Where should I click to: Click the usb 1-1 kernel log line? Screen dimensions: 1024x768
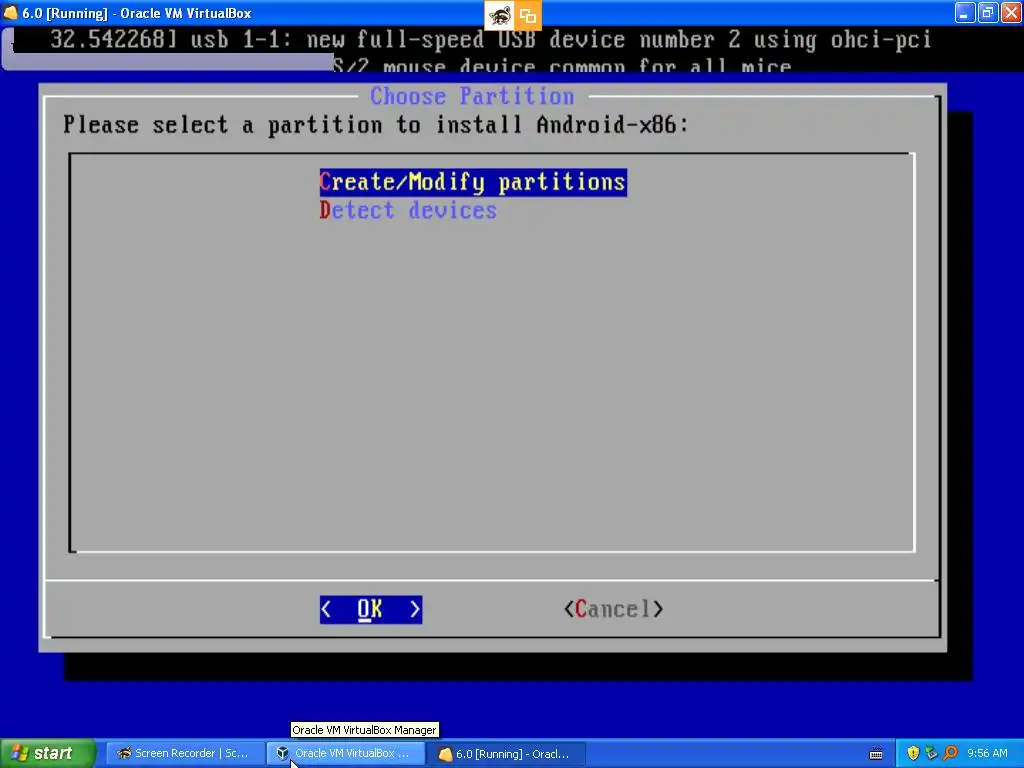pos(490,40)
